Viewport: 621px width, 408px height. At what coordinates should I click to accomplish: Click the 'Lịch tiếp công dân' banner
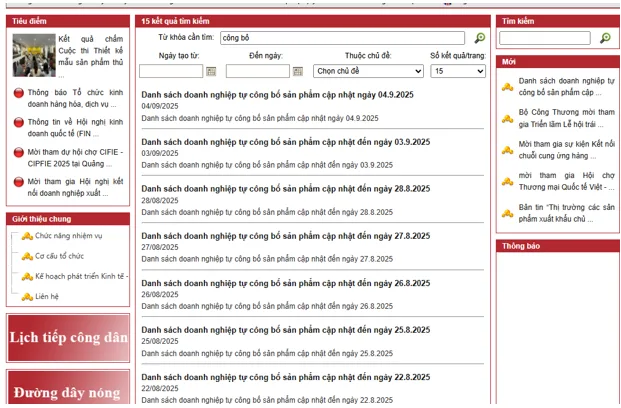click(x=68, y=338)
